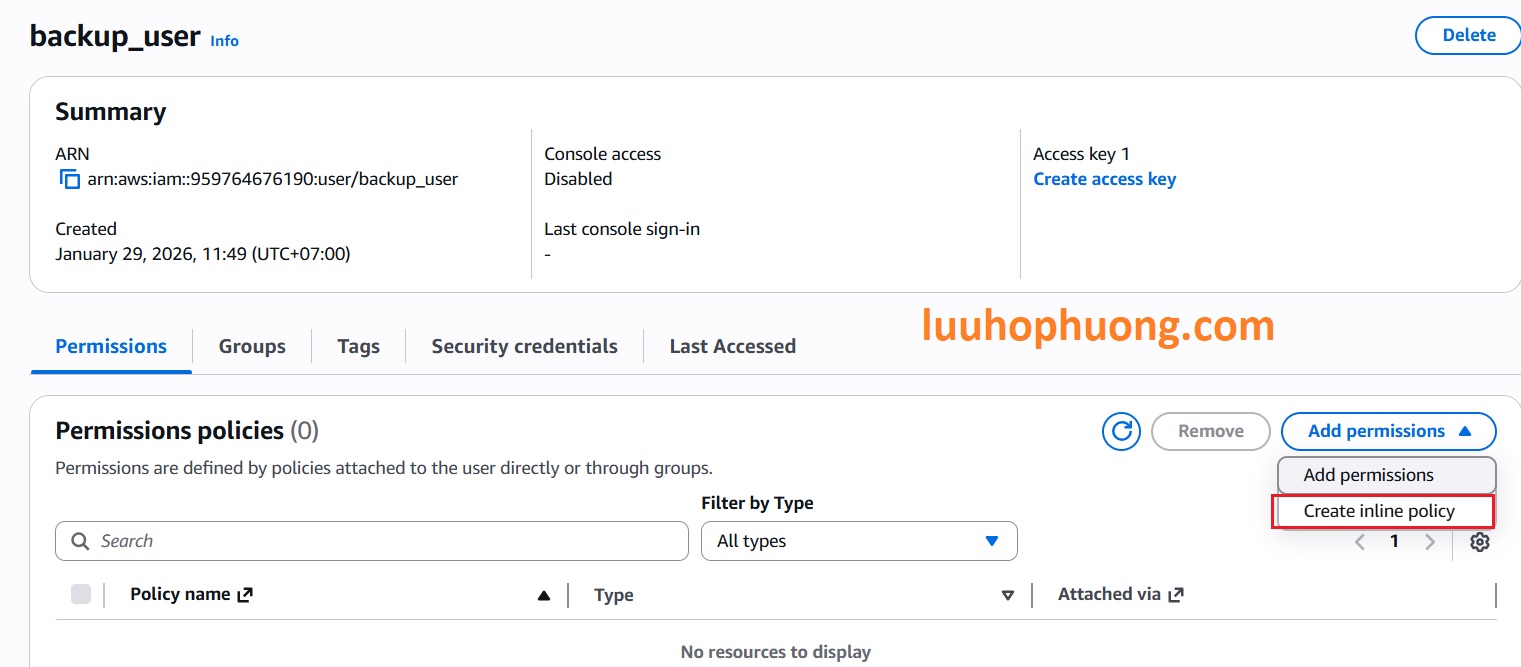Open table preferences gear icon
1521x667 pixels.
click(x=1480, y=542)
